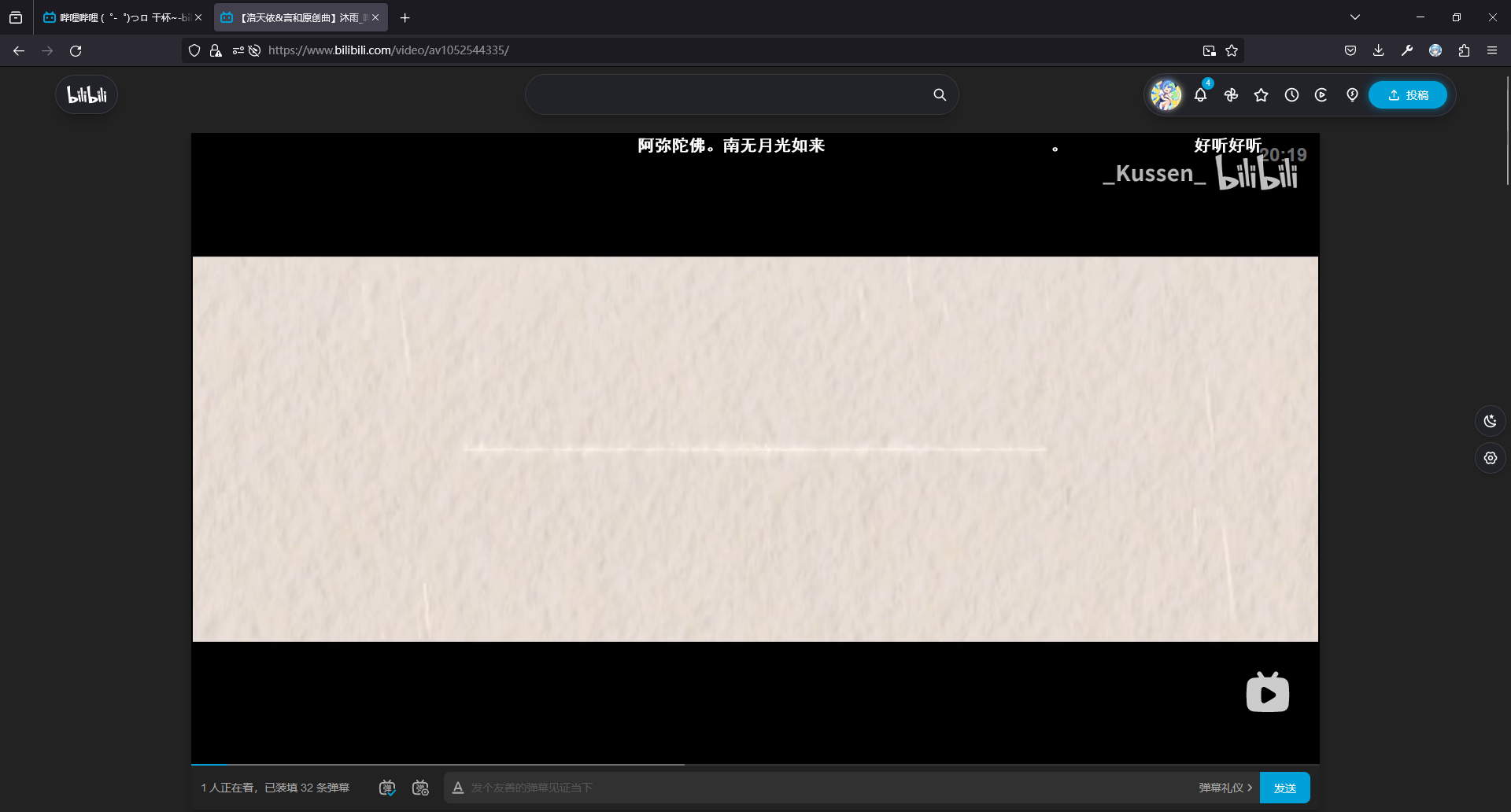1511x812 pixels.
Task: Click the creator center play icon
Action: pos(1321,95)
